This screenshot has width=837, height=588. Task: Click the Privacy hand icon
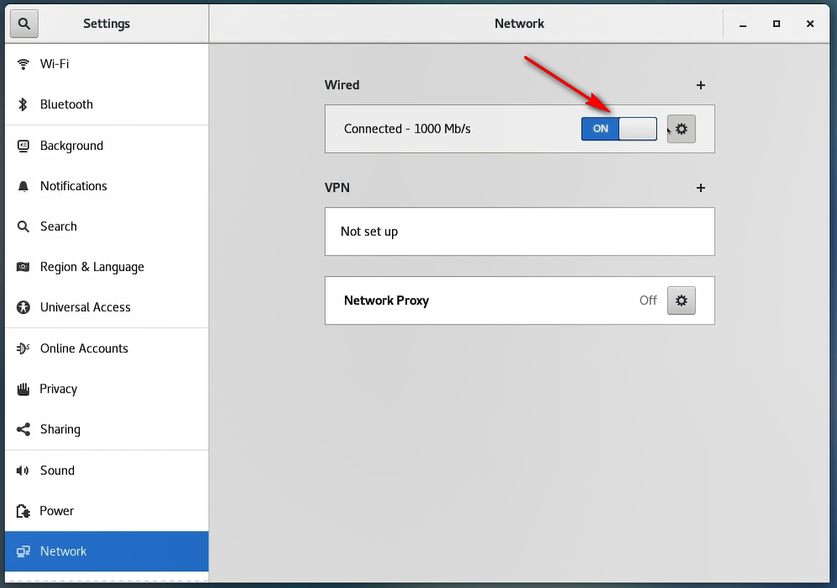click(23, 389)
